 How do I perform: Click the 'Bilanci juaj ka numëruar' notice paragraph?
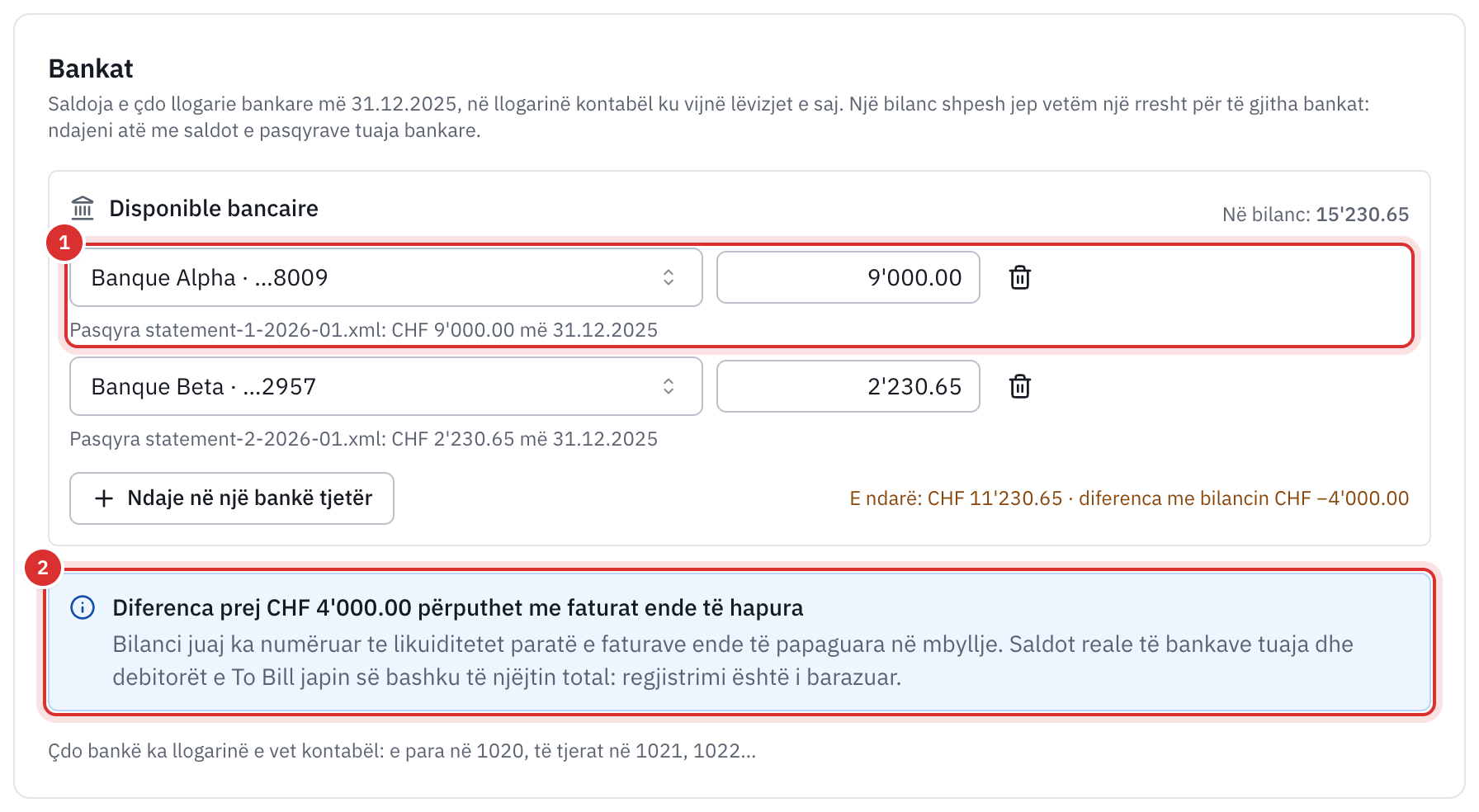tap(733, 660)
